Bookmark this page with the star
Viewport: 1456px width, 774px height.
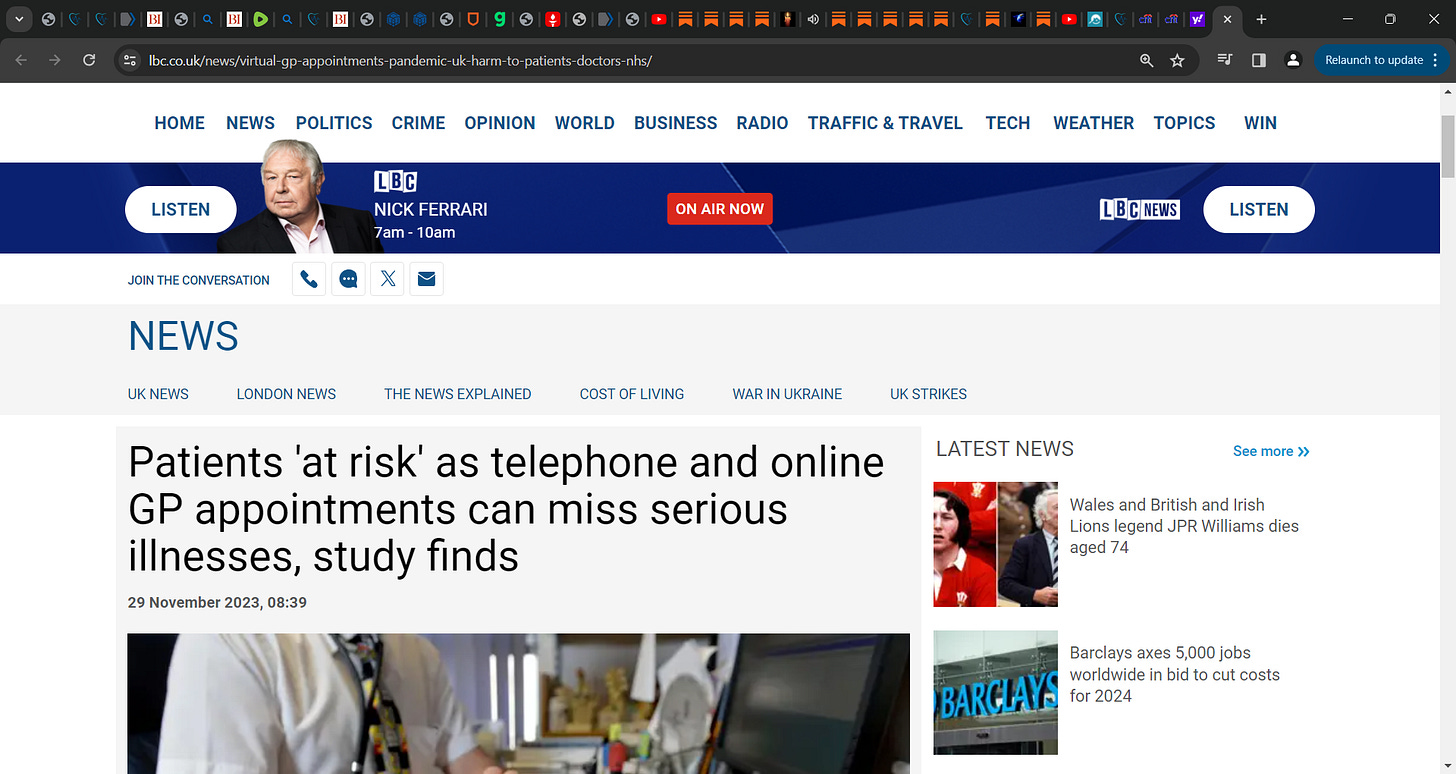(1177, 60)
